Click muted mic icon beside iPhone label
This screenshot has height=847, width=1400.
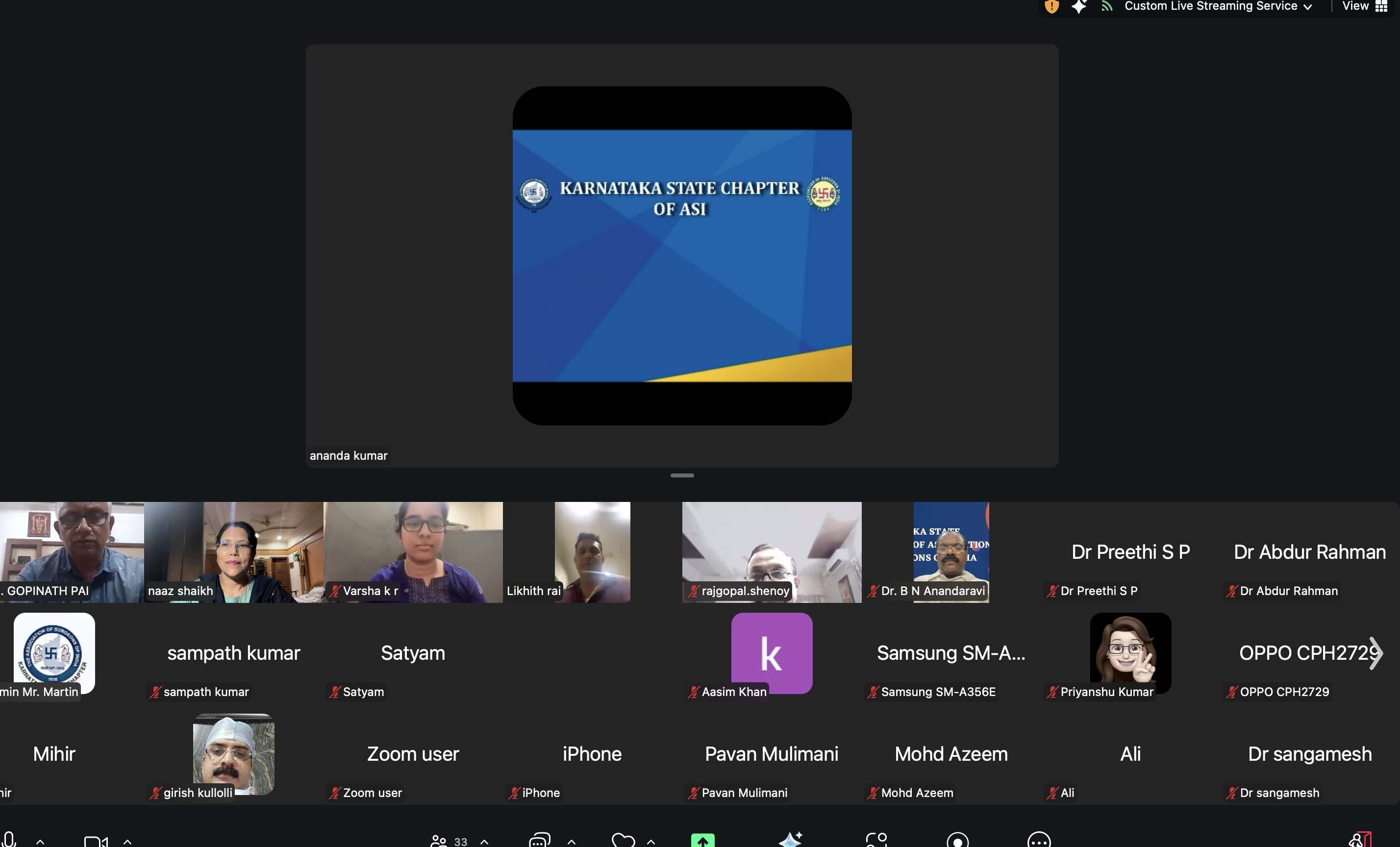514,793
